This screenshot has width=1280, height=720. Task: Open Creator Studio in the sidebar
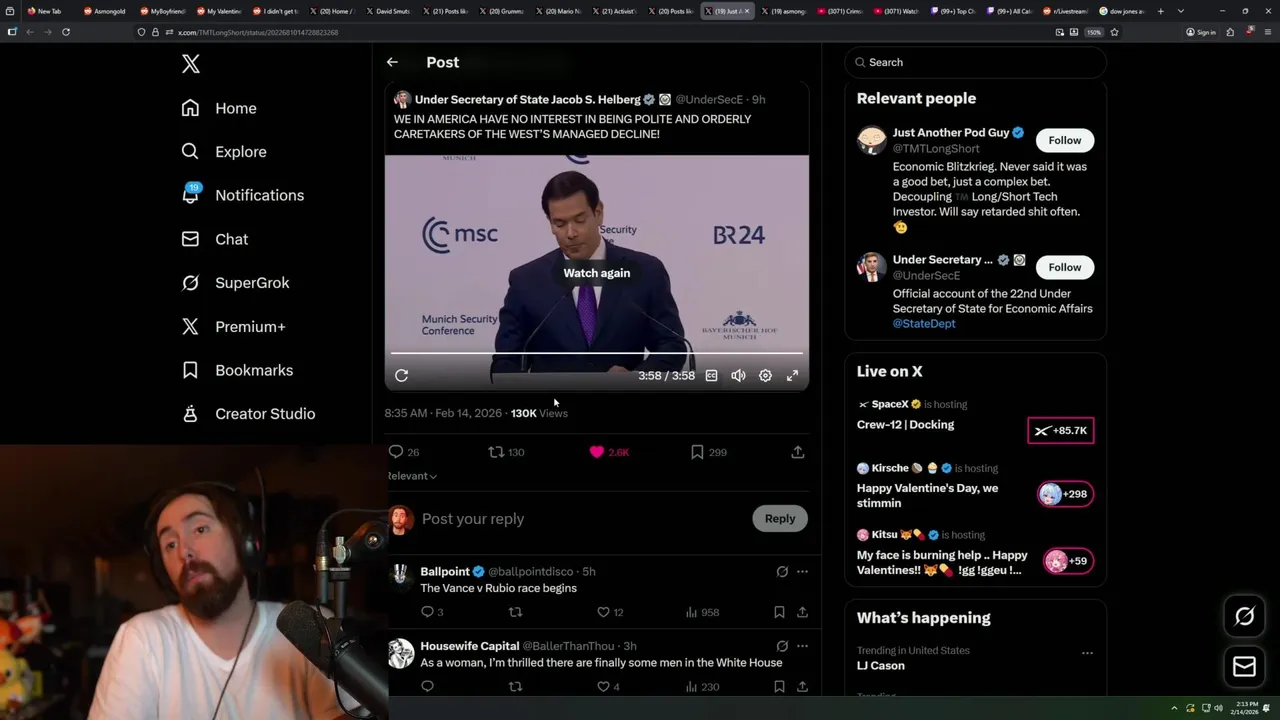point(248,414)
